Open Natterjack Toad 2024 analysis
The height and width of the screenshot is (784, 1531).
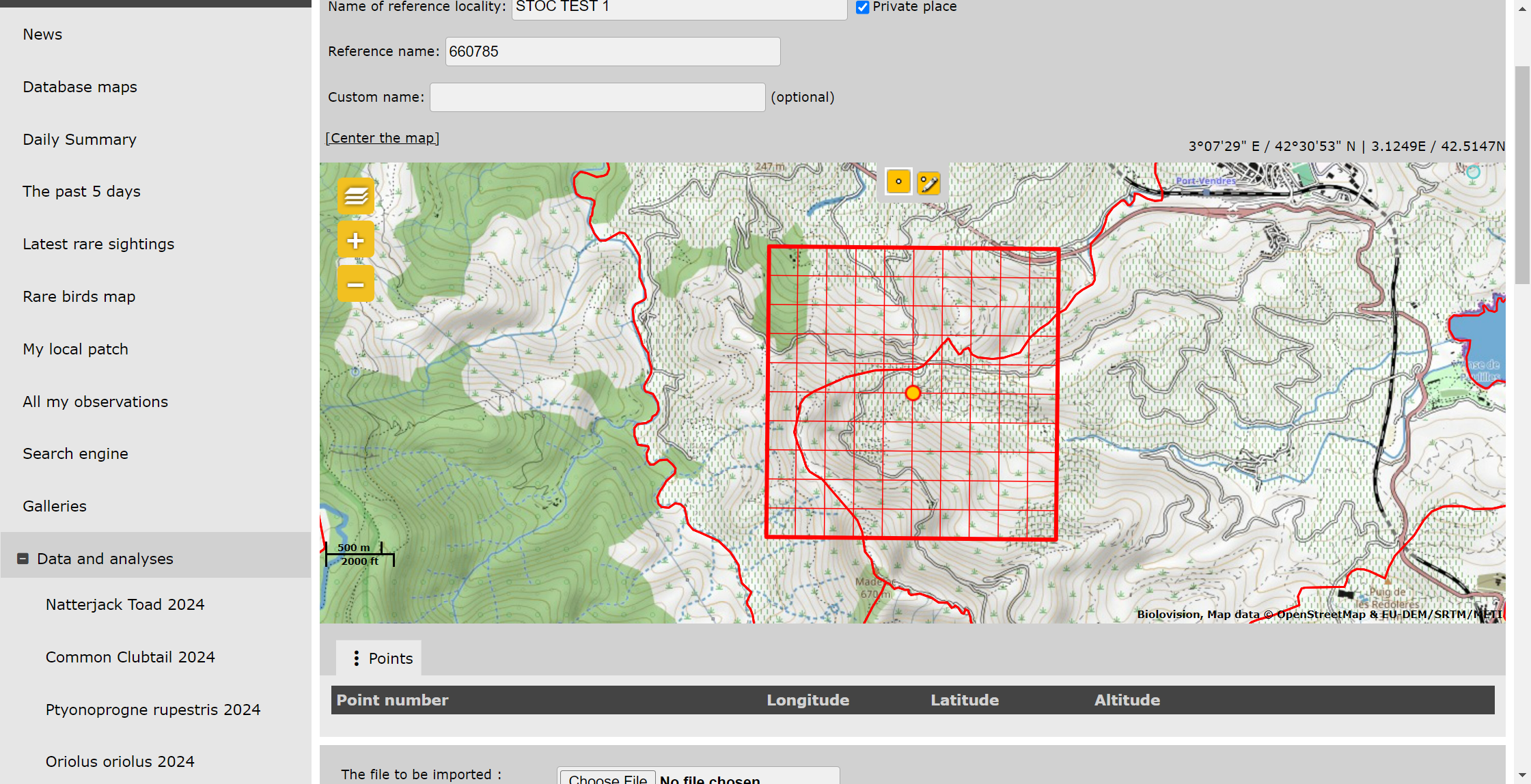point(125,604)
